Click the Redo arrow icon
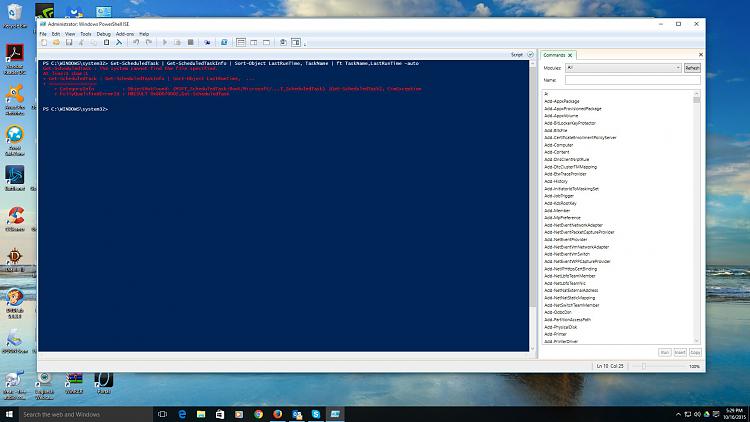This screenshot has width=750, height=422. point(149,43)
